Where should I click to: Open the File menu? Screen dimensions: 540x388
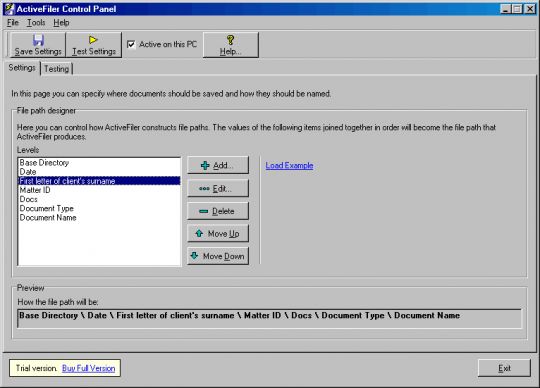pos(13,23)
